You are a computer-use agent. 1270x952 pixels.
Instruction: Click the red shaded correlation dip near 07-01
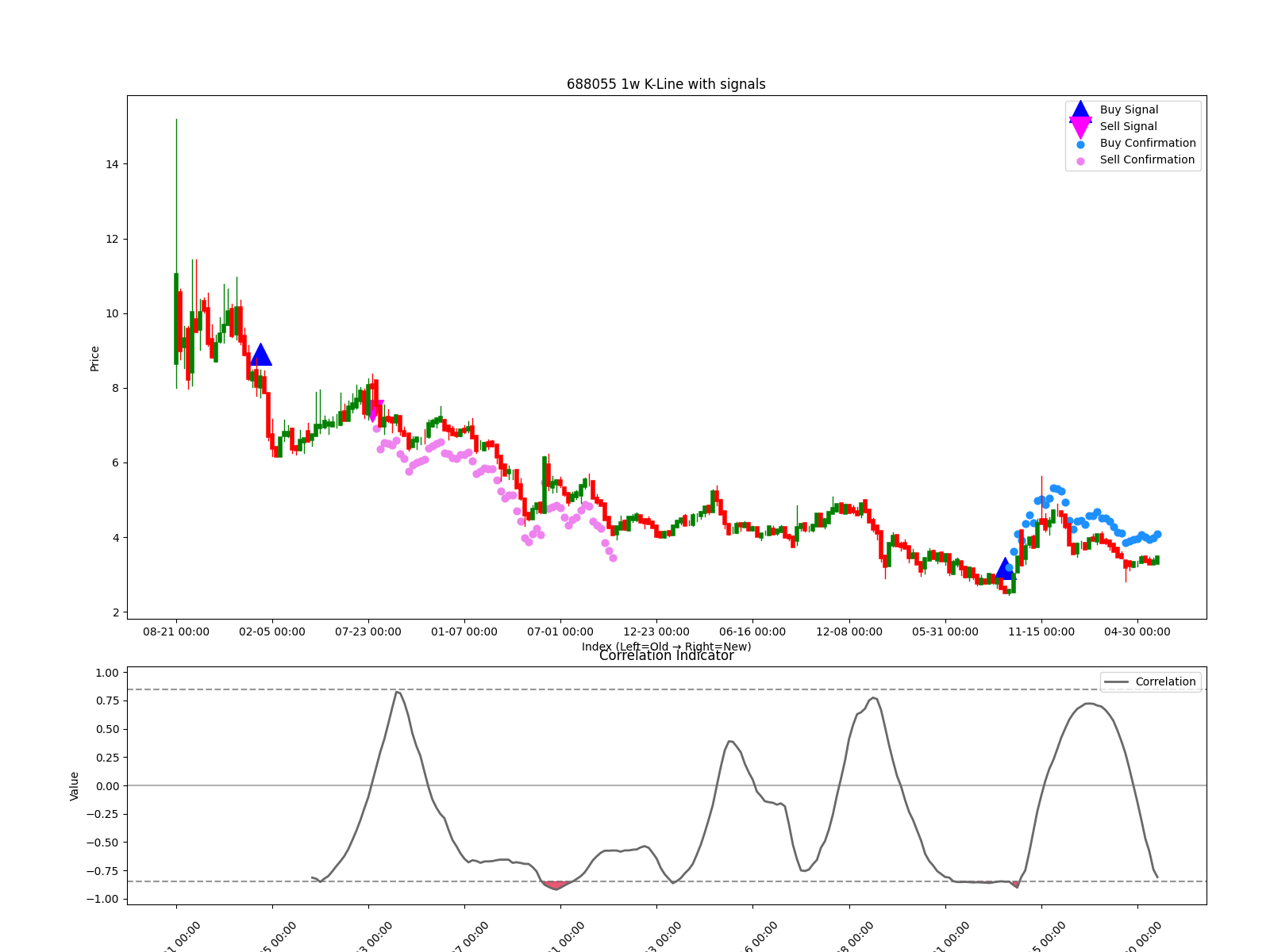pyautogui.click(x=556, y=885)
